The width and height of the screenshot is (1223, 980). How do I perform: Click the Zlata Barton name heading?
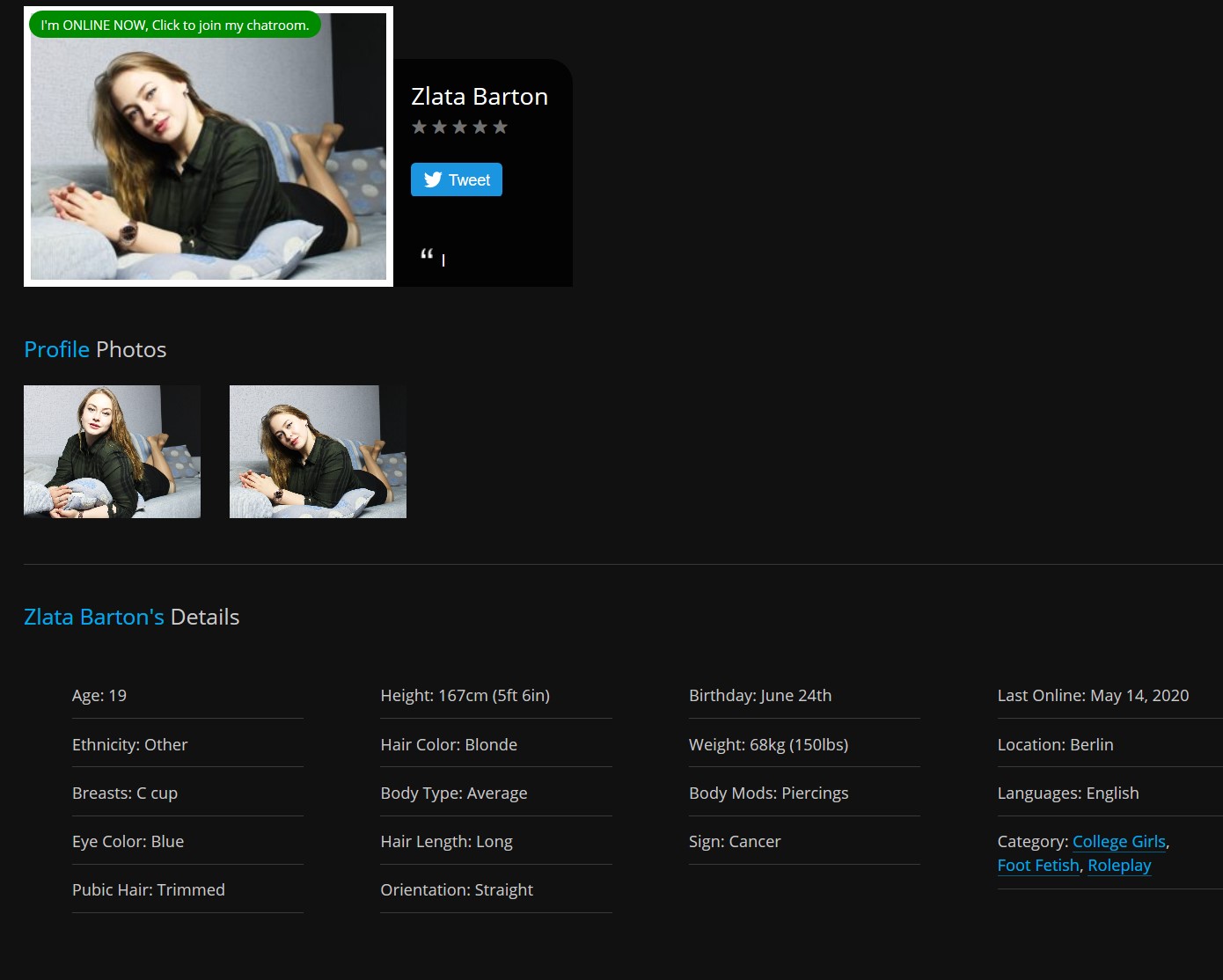pyautogui.click(x=480, y=97)
